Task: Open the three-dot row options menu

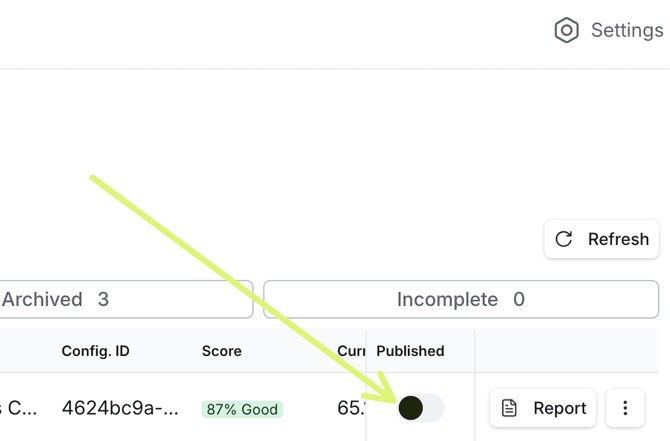Action: 625,408
